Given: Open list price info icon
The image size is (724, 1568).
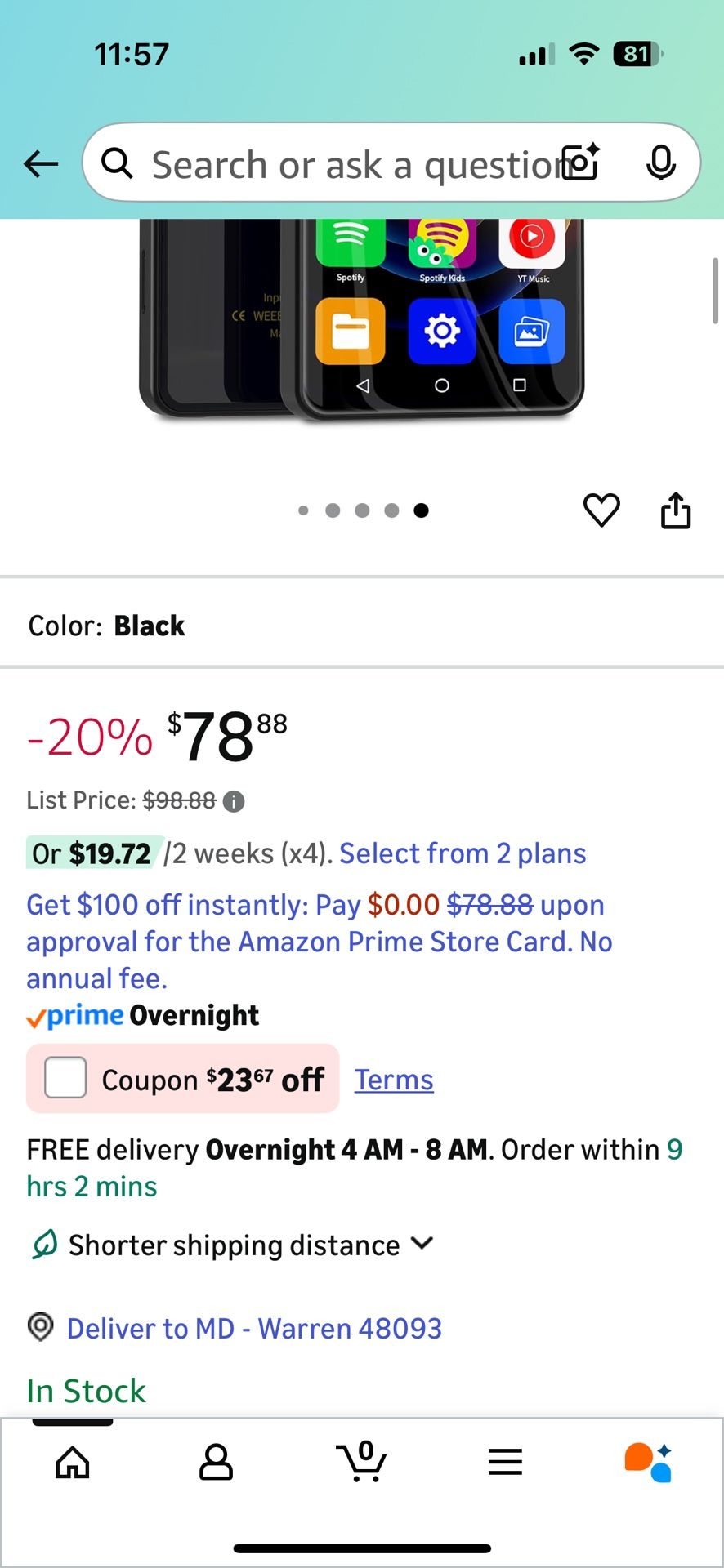Looking at the screenshot, I should coord(234,801).
